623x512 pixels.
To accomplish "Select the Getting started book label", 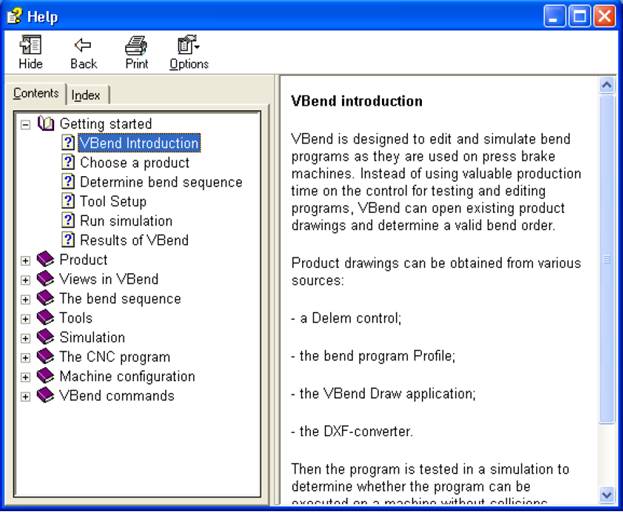I will click(x=106, y=124).
